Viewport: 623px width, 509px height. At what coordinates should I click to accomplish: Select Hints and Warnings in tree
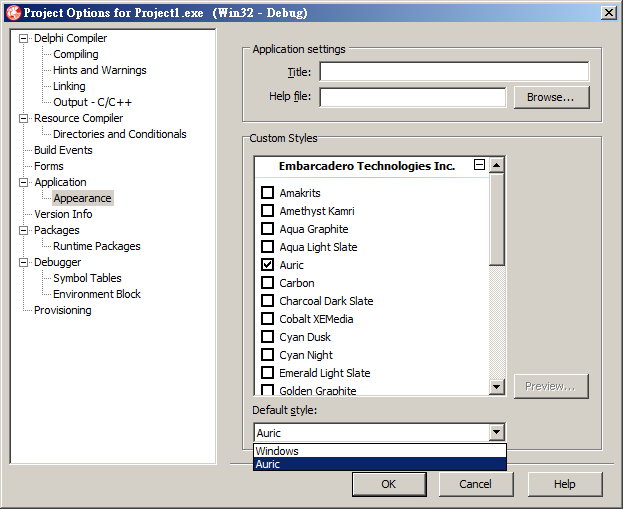(x=100, y=70)
